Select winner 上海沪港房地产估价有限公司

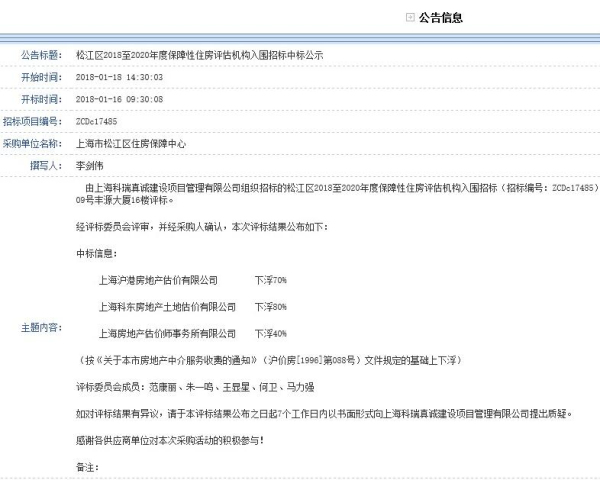pyautogui.click(x=158, y=280)
